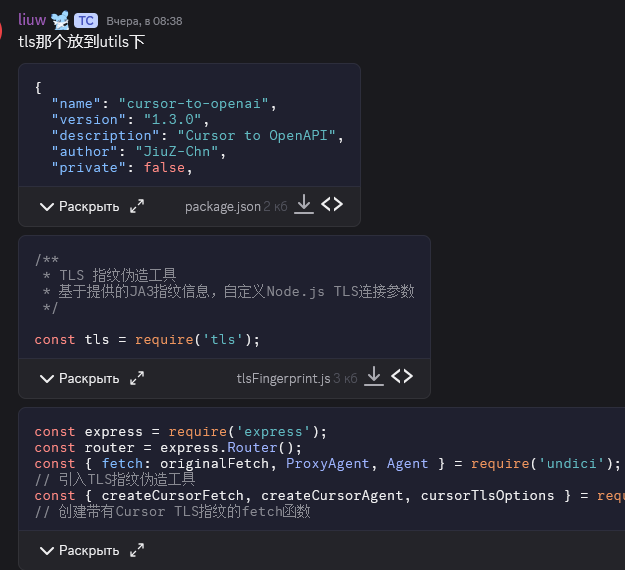The image size is (625, 570).
Task: Expand the tlsFingerprint.js code preview
Action: point(80,378)
